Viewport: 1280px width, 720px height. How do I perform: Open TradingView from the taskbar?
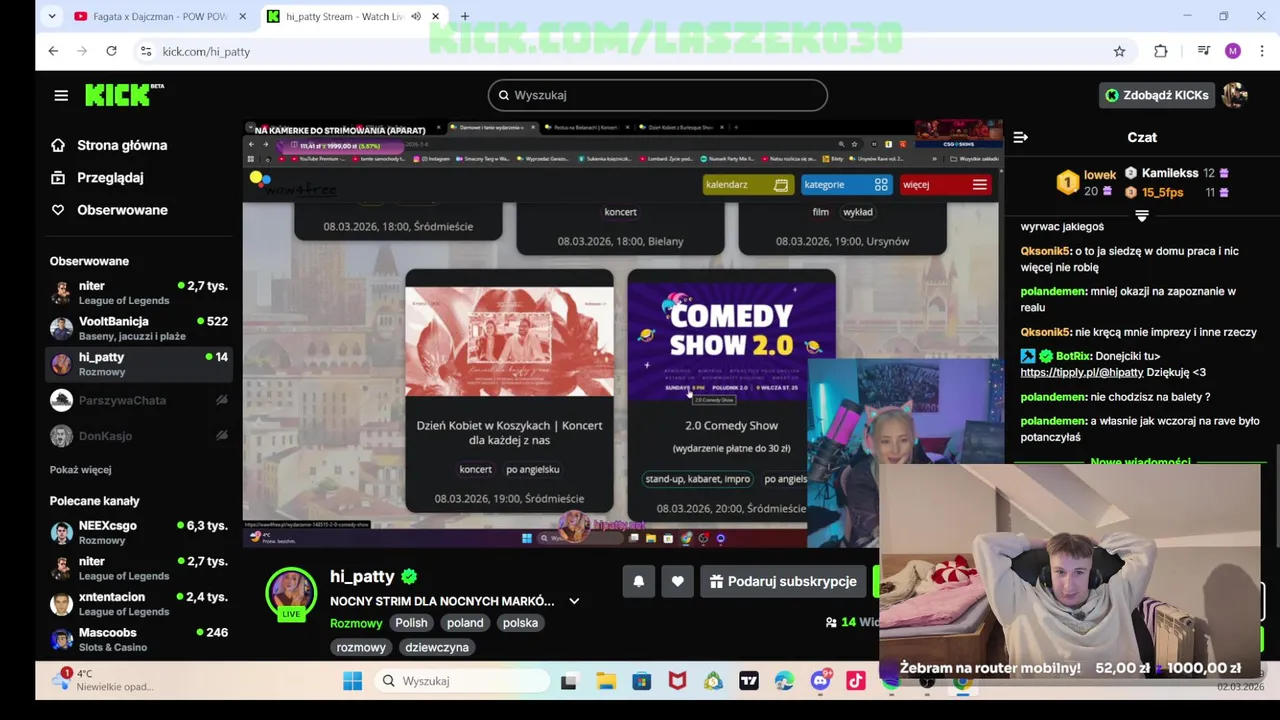748,681
